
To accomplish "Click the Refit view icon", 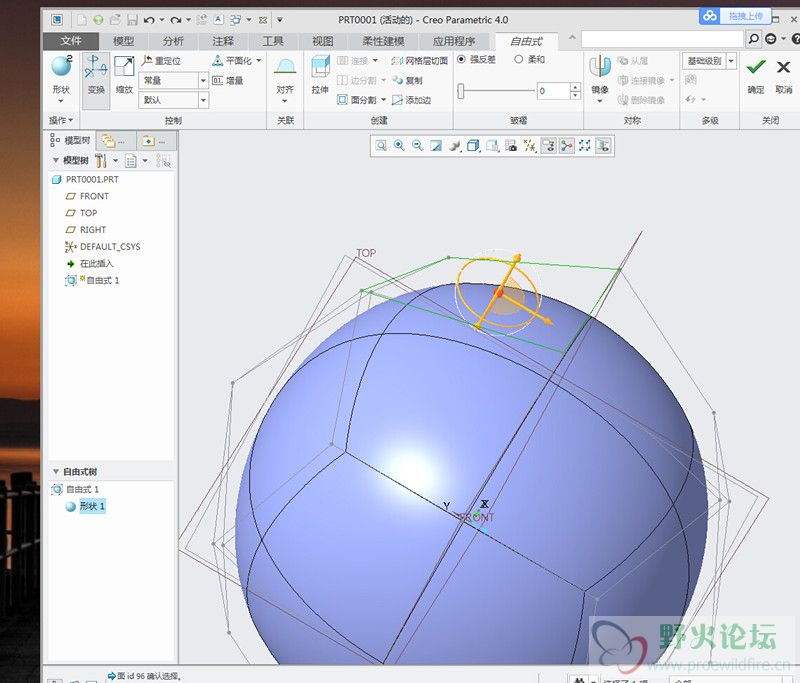I will click(x=381, y=146).
